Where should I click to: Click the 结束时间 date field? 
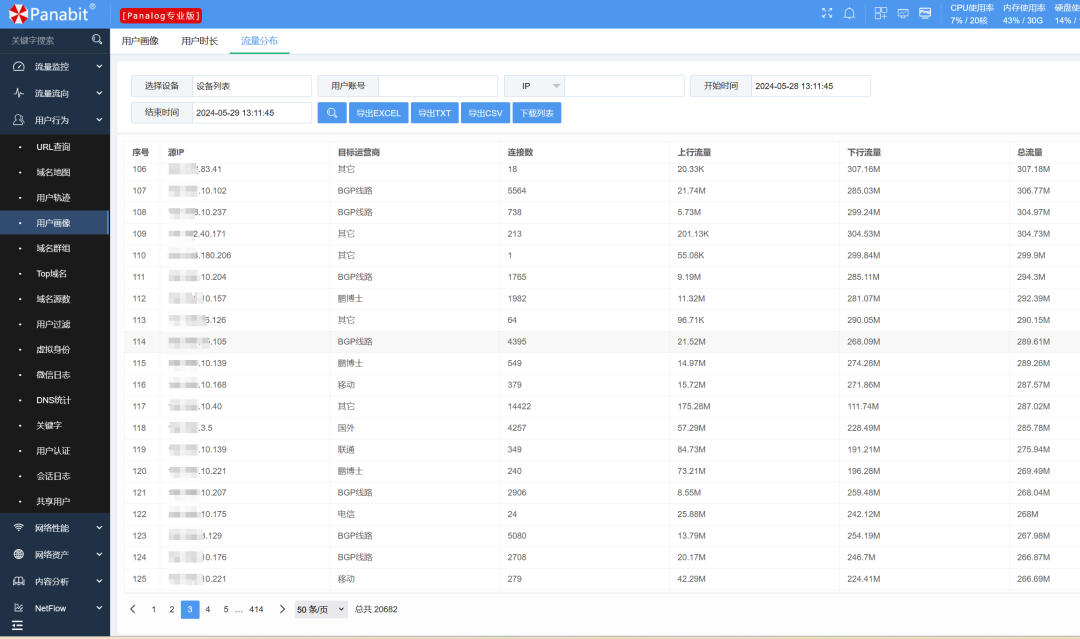pos(251,113)
